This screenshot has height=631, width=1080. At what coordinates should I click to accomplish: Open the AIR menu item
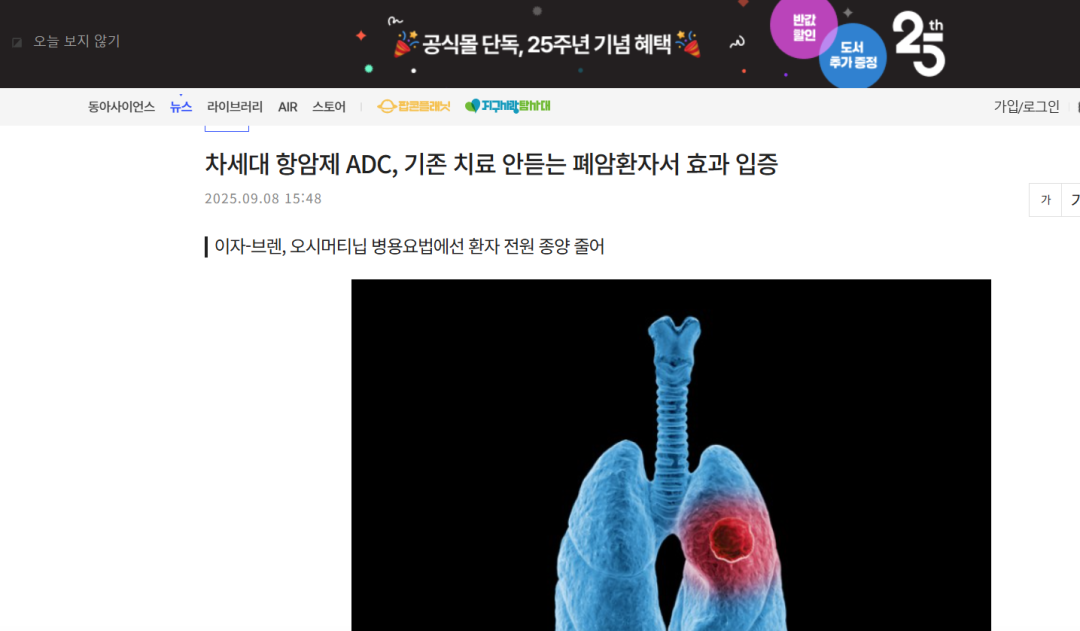pyautogui.click(x=288, y=107)
